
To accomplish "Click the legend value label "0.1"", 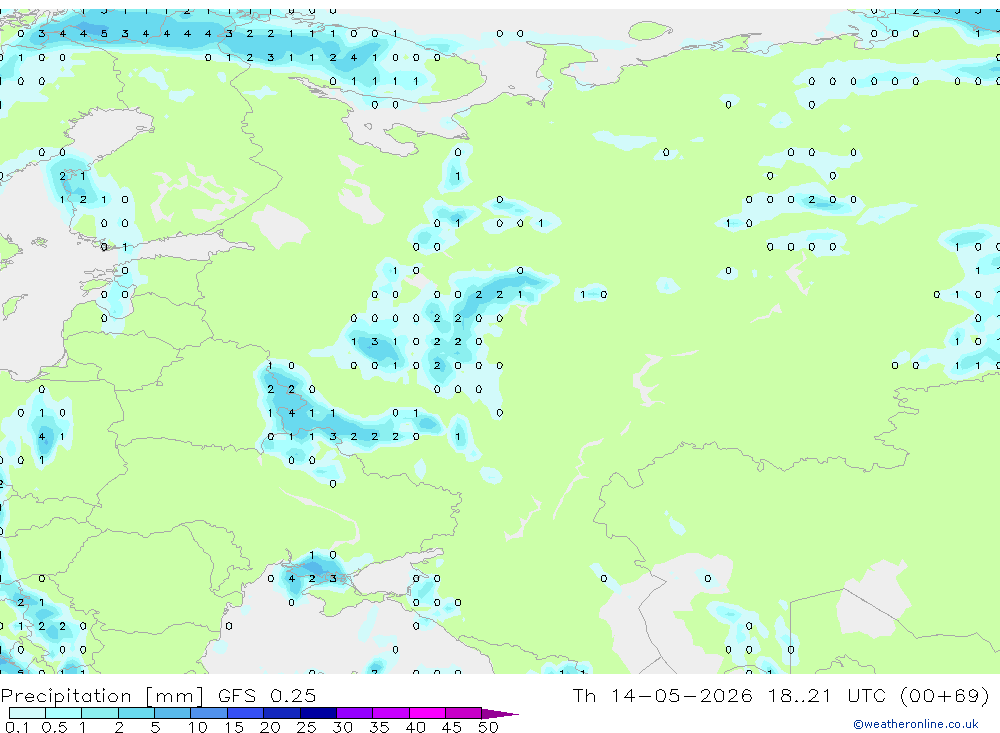I will coord(18,727).
